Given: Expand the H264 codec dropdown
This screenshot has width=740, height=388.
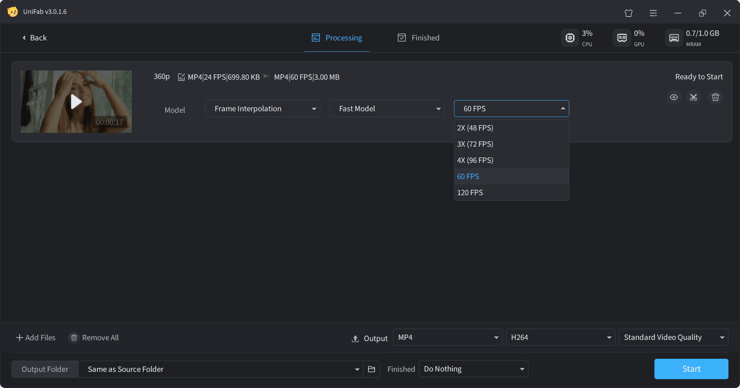Looking at the screenshot, I should (x=561, y=337).
